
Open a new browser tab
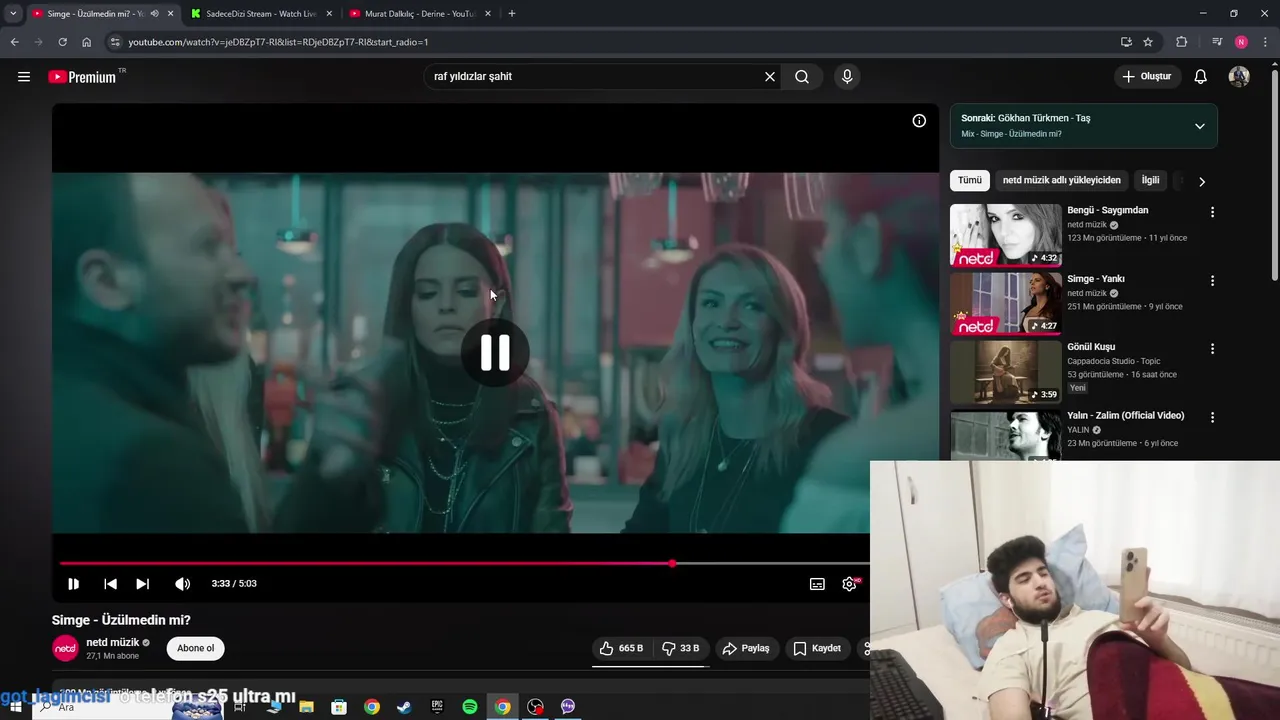512,14
